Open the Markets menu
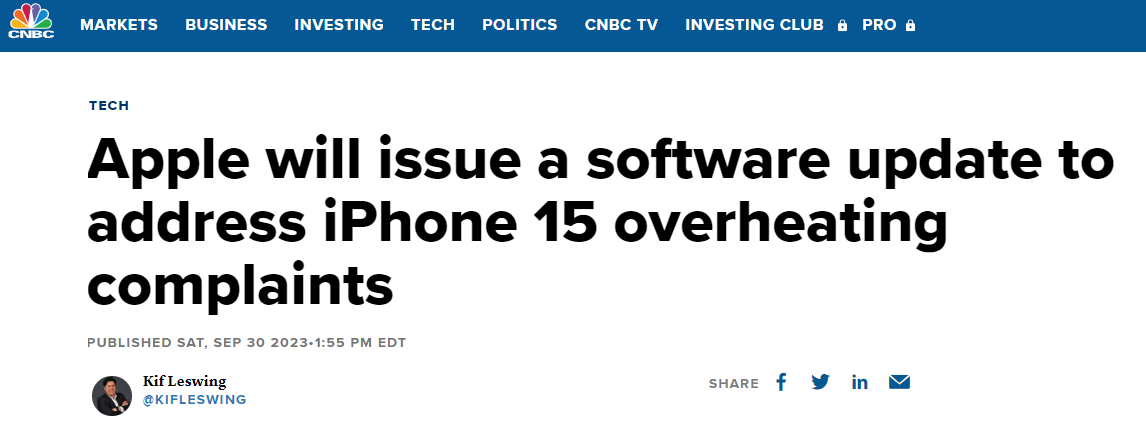 119,25
